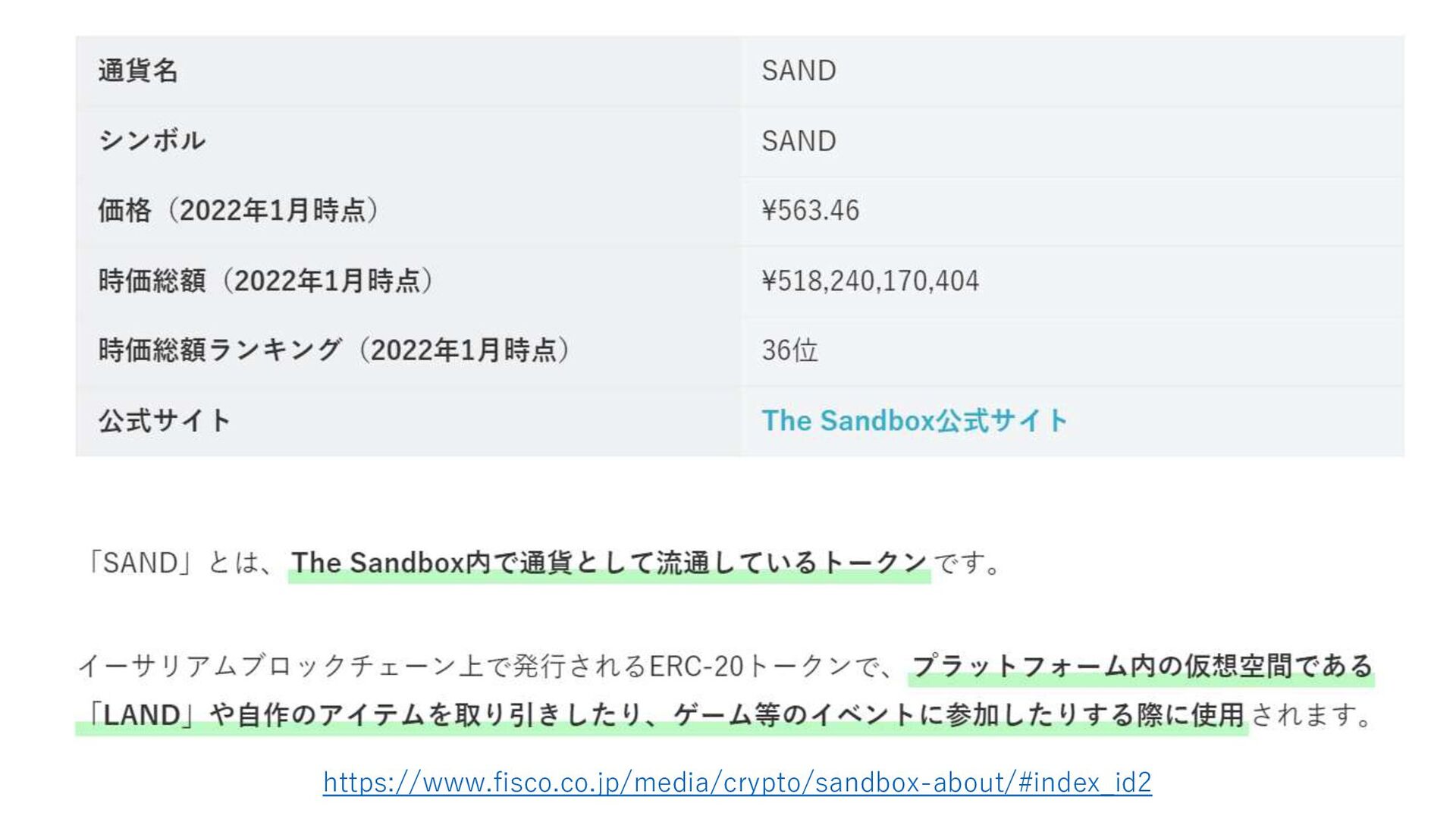Select the シンボル row label
Screen dimensions: 1456x819
(152, 140)
